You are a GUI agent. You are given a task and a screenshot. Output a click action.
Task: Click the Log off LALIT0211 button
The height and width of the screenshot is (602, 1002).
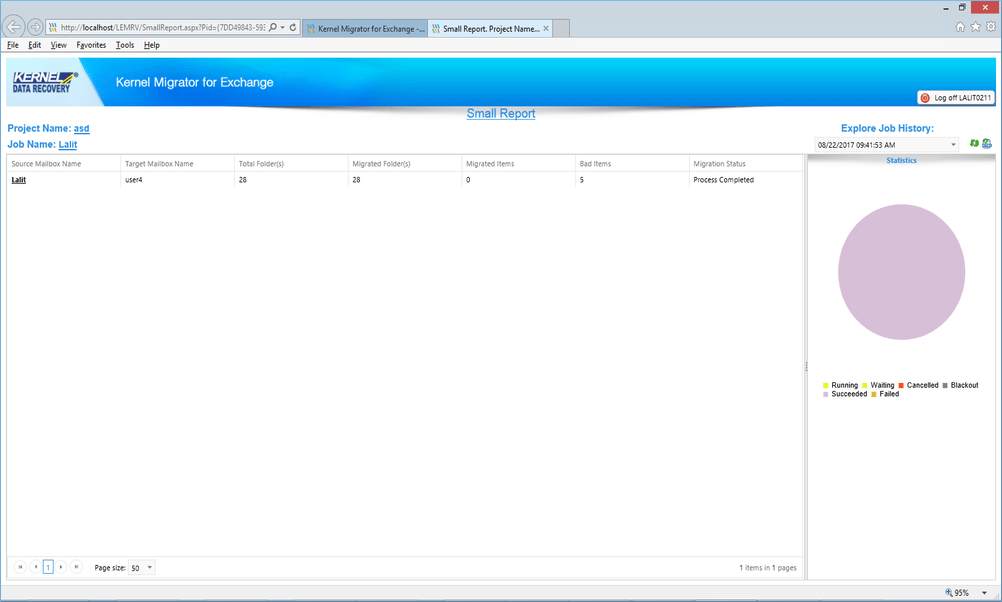(956, 98)
